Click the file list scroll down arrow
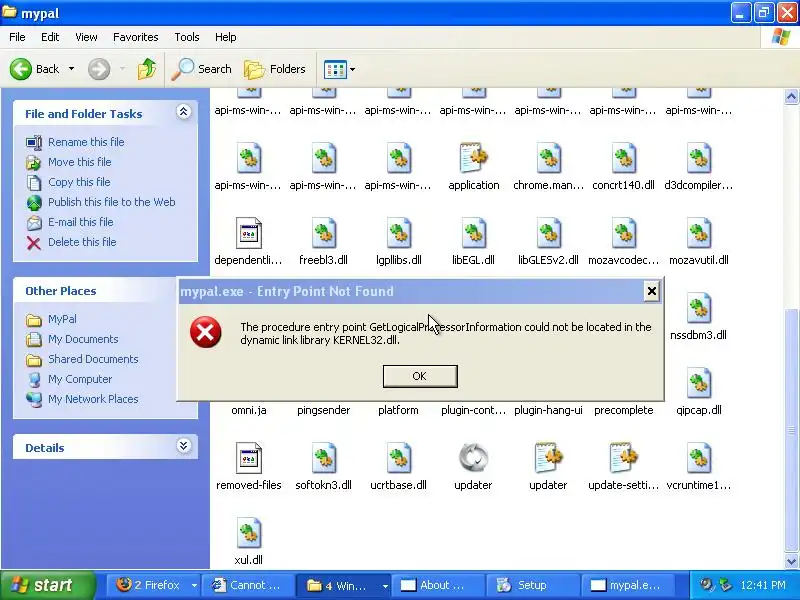800x600 pixels. coord(791,561)
